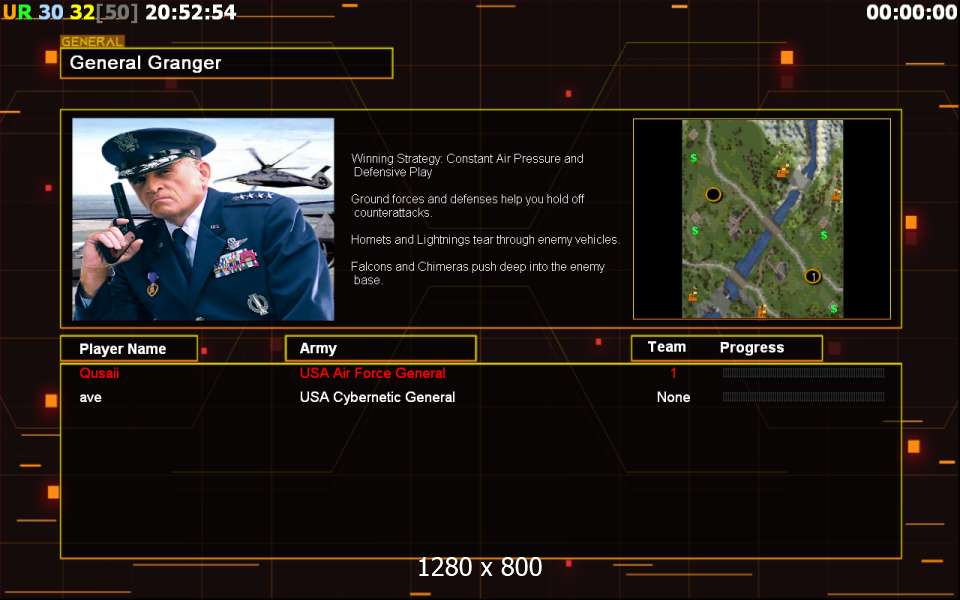Click 'USA Cybernetic General' army entry

tap(377, 397)
